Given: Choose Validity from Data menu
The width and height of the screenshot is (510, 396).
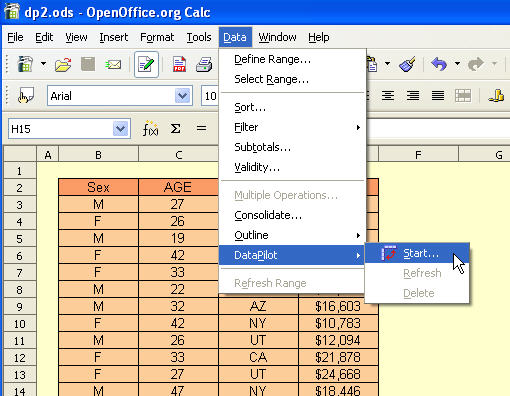Looking at the screenshot, I should click(x=292, y=167).
